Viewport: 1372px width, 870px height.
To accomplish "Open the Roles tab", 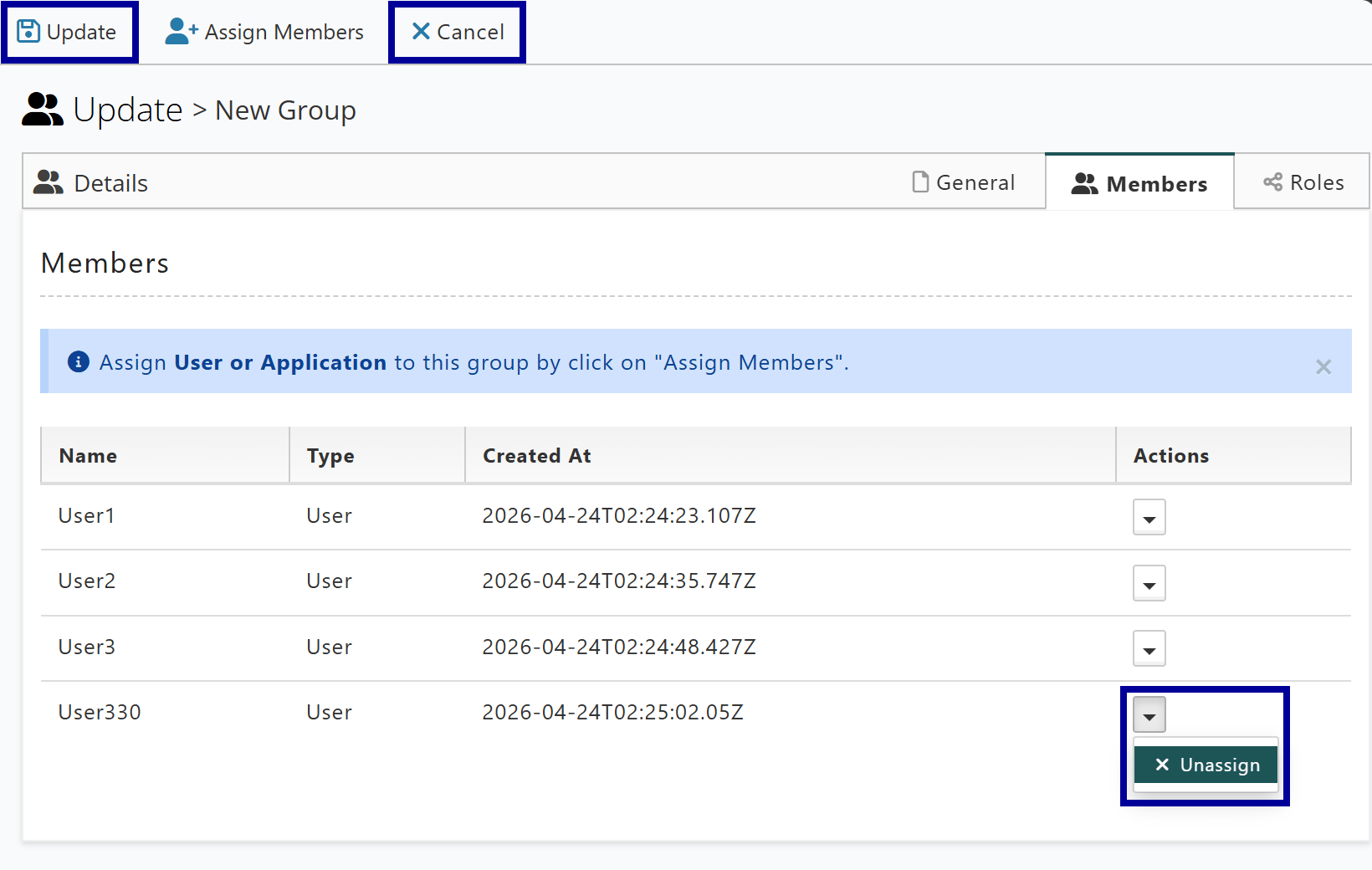I will point(1303,182).
